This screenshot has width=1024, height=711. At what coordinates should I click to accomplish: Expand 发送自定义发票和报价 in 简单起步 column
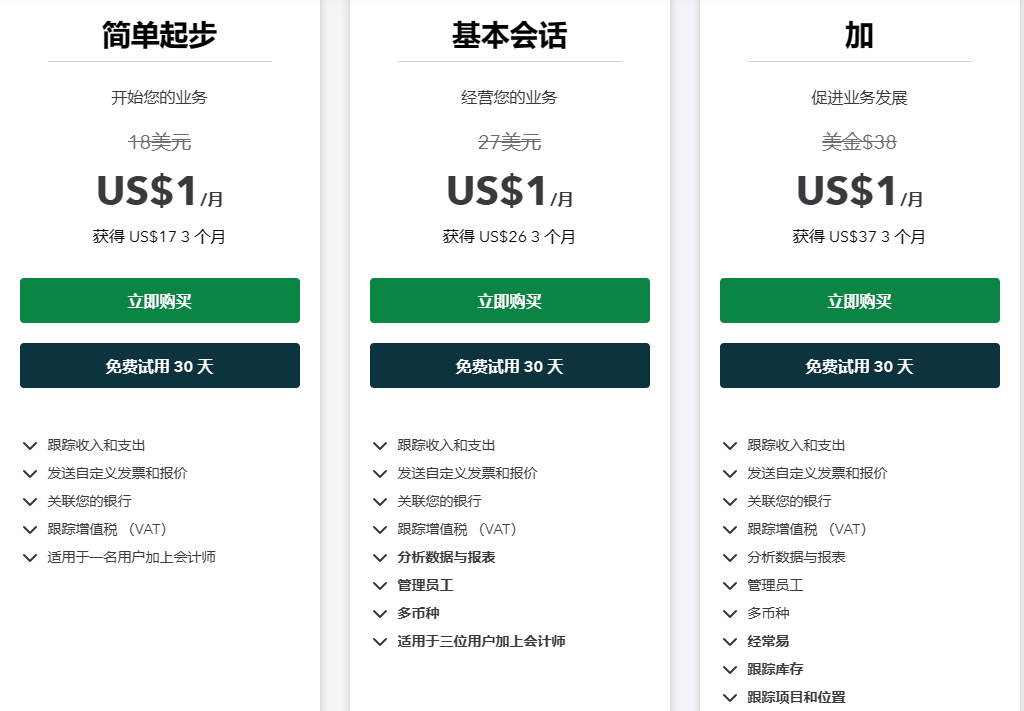[x=30, y=474]
